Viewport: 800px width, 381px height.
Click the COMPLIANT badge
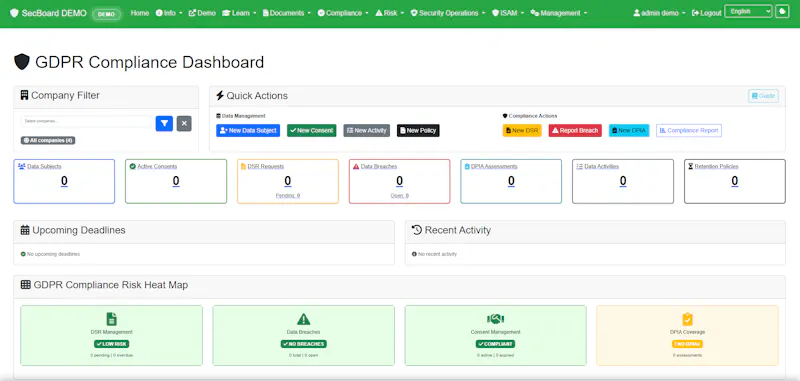pos(495,344)
